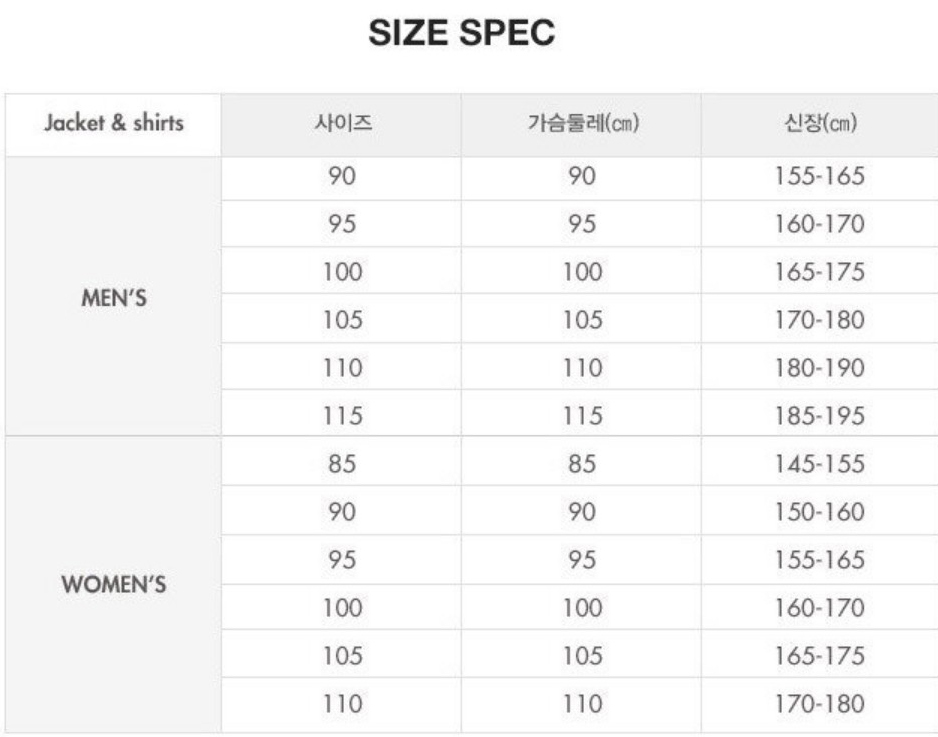This screenshot has width=938, height=737.
Task: Click the SIZE SPEC title
Action: point(461,32)
